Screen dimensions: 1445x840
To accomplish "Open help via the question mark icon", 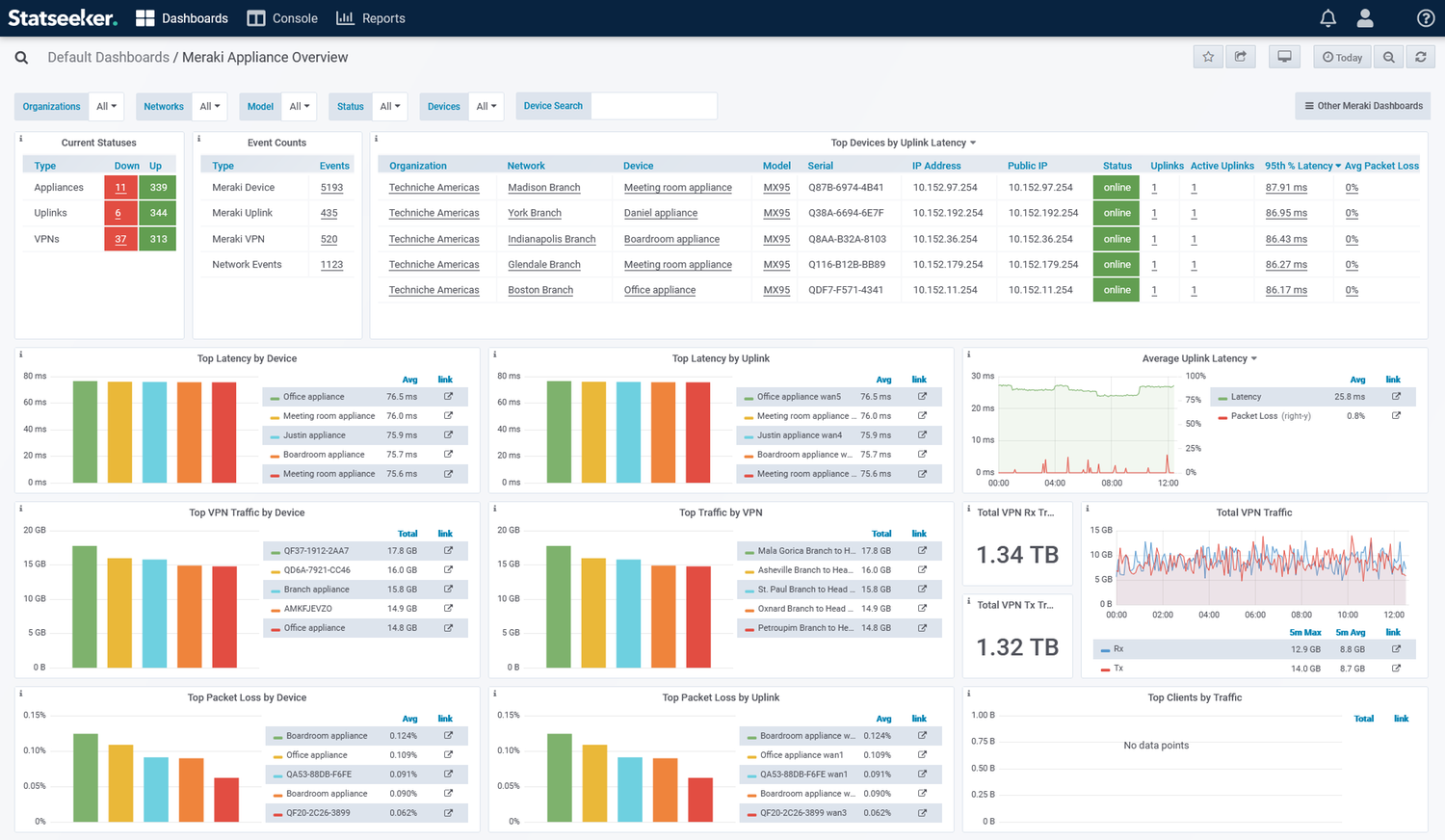I will (x=1427, y=17).
